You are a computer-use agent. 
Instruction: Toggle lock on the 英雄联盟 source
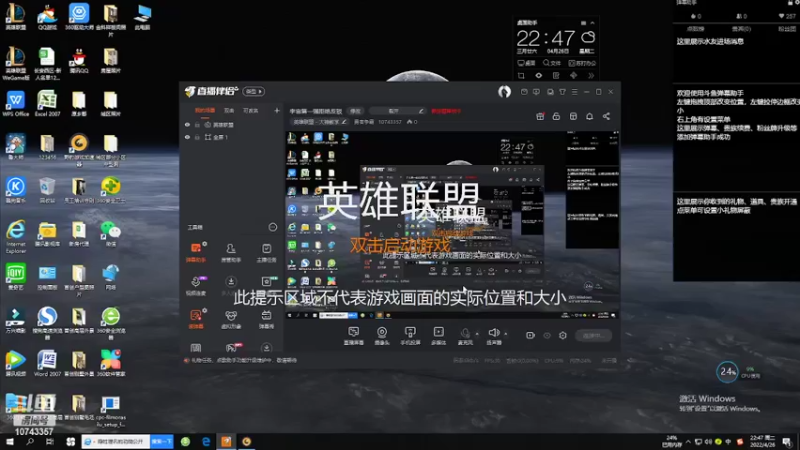[197, 124]
